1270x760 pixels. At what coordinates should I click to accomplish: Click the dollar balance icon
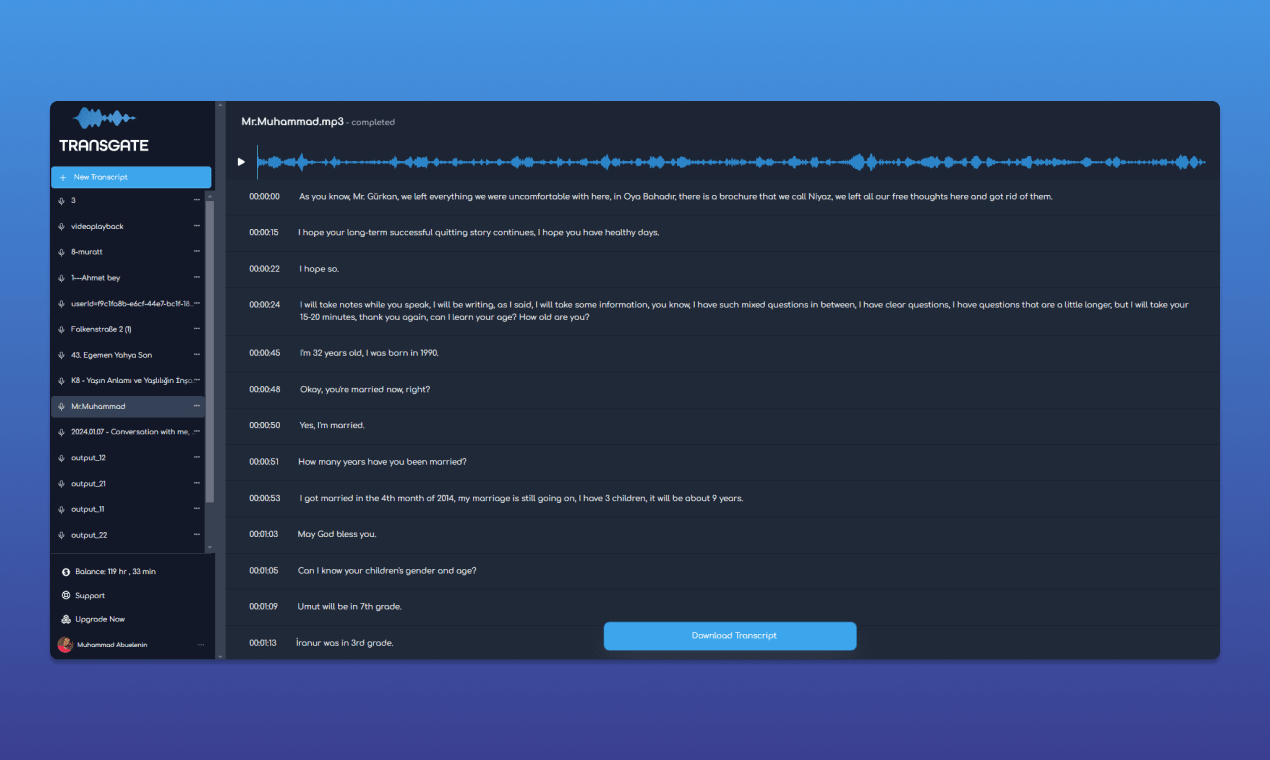coord(65,572)
